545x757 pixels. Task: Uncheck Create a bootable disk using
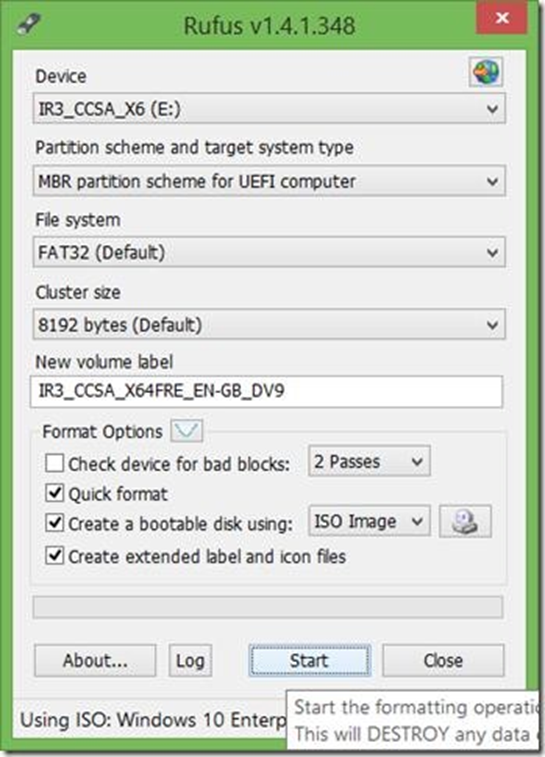pos(54,523)
